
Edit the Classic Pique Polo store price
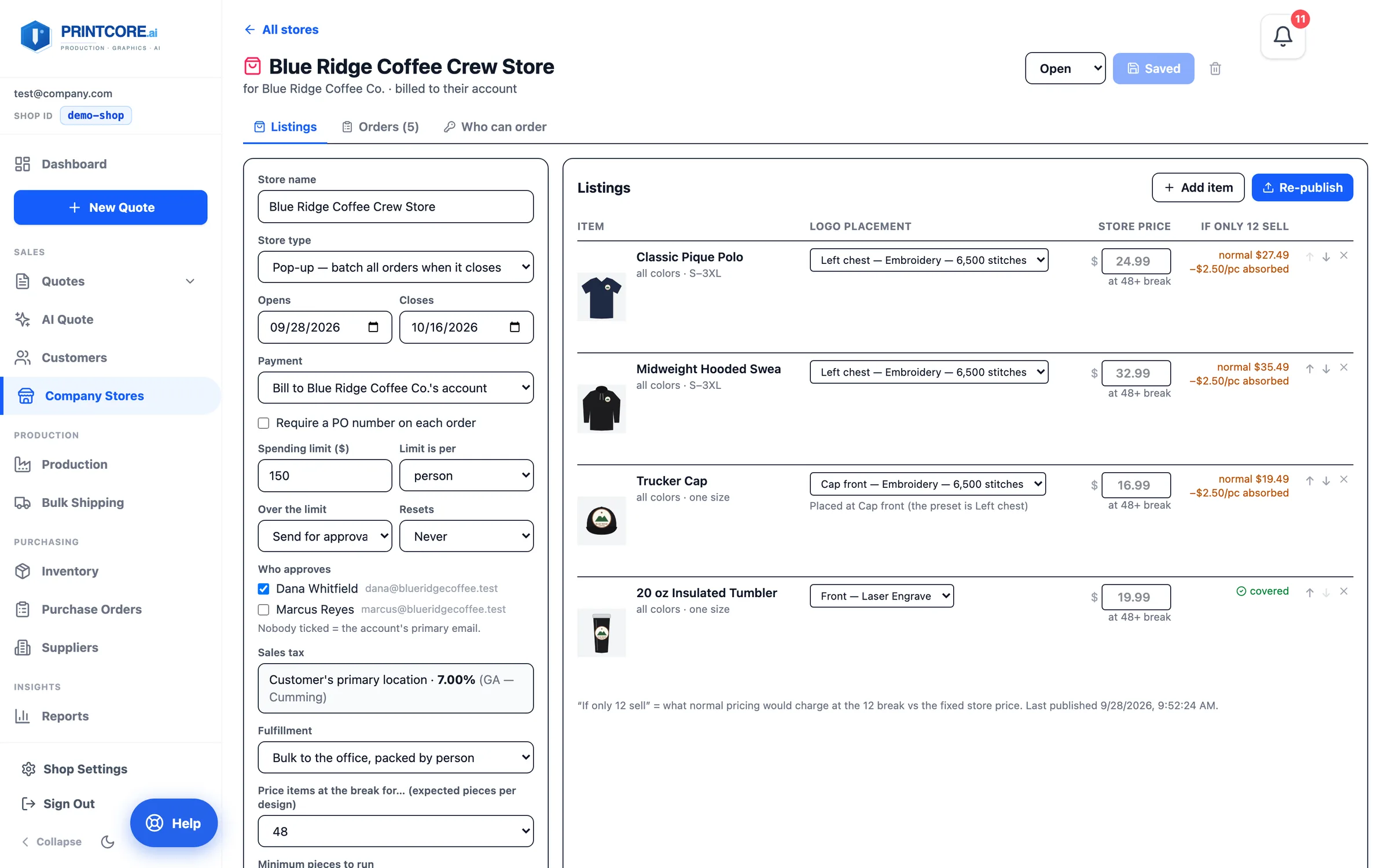click(x=1136, y=261)
